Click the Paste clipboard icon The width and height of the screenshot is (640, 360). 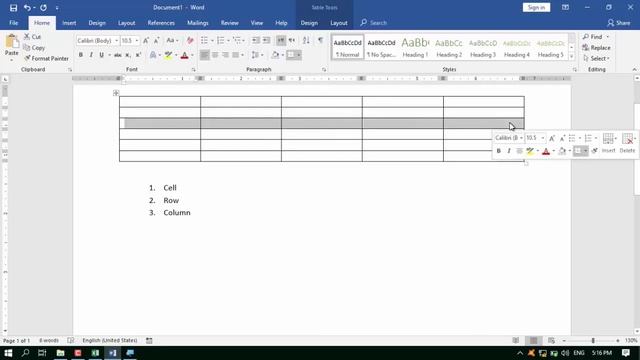point(11,42)
